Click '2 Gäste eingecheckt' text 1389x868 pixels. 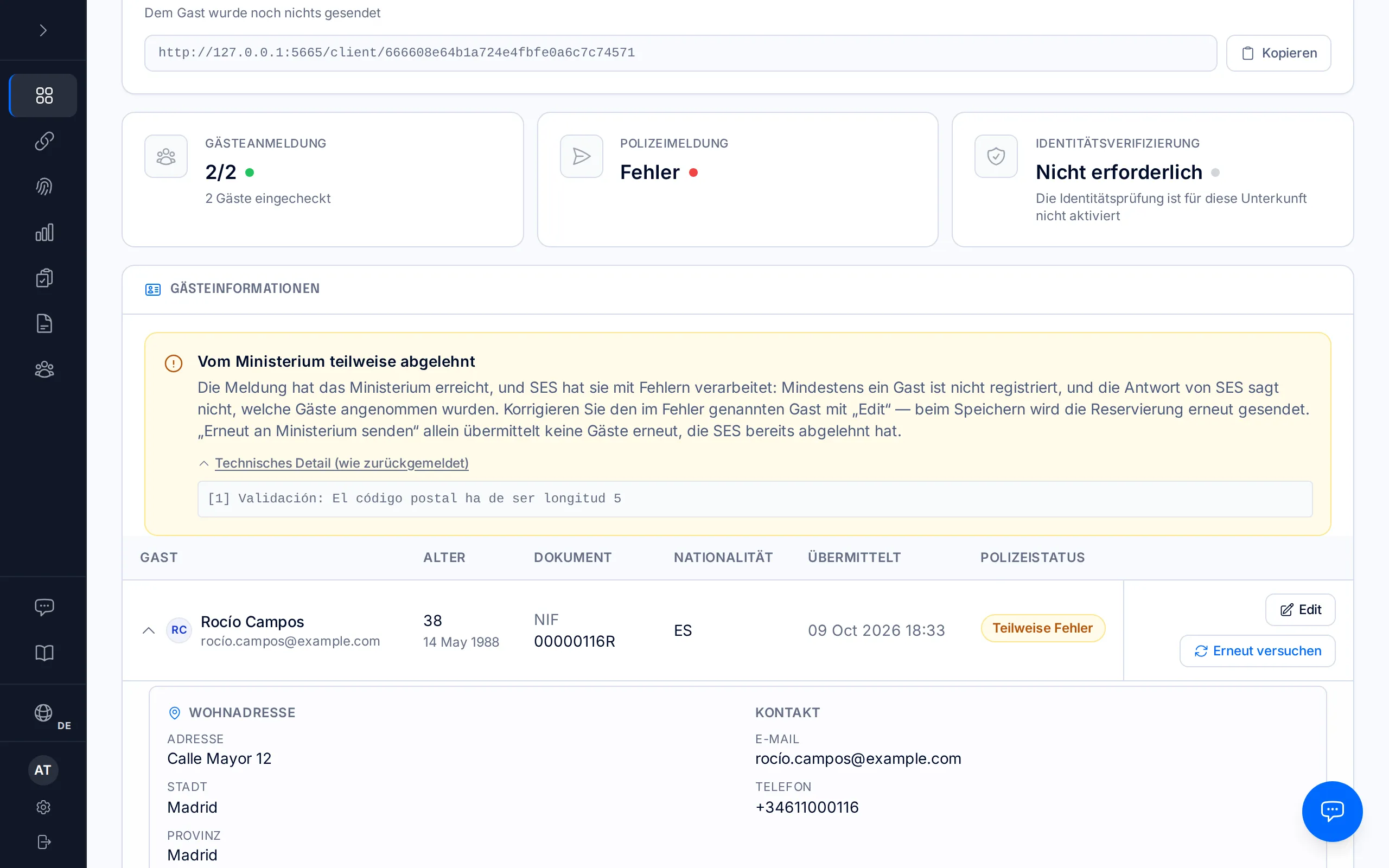coord(268,198)
